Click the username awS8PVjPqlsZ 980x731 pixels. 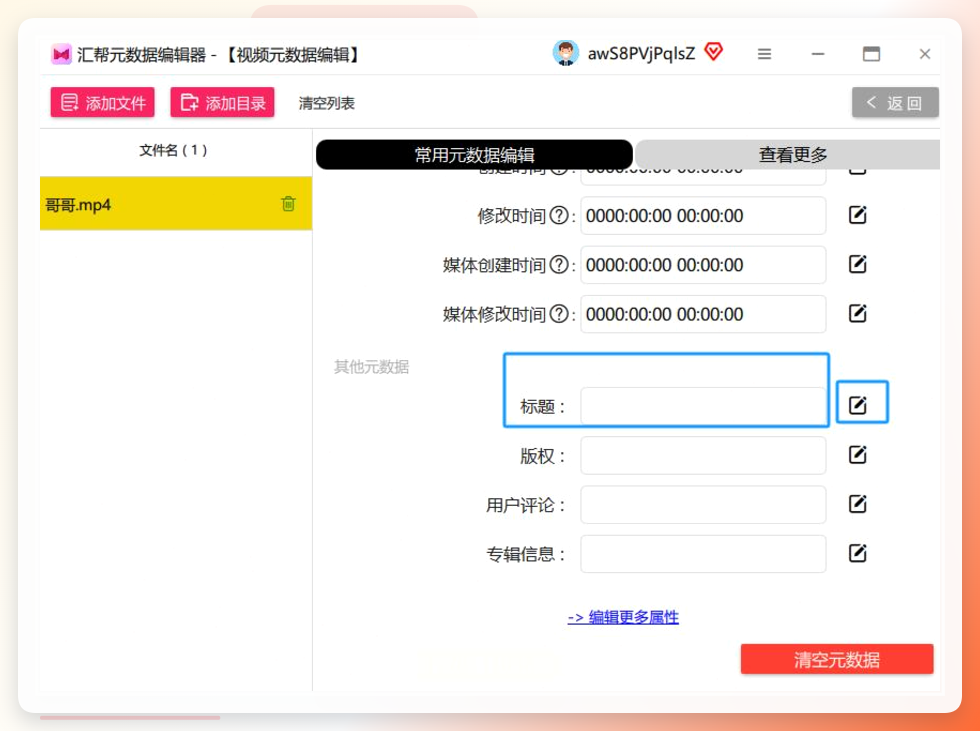pyautogui.click(x=641, y=54)
